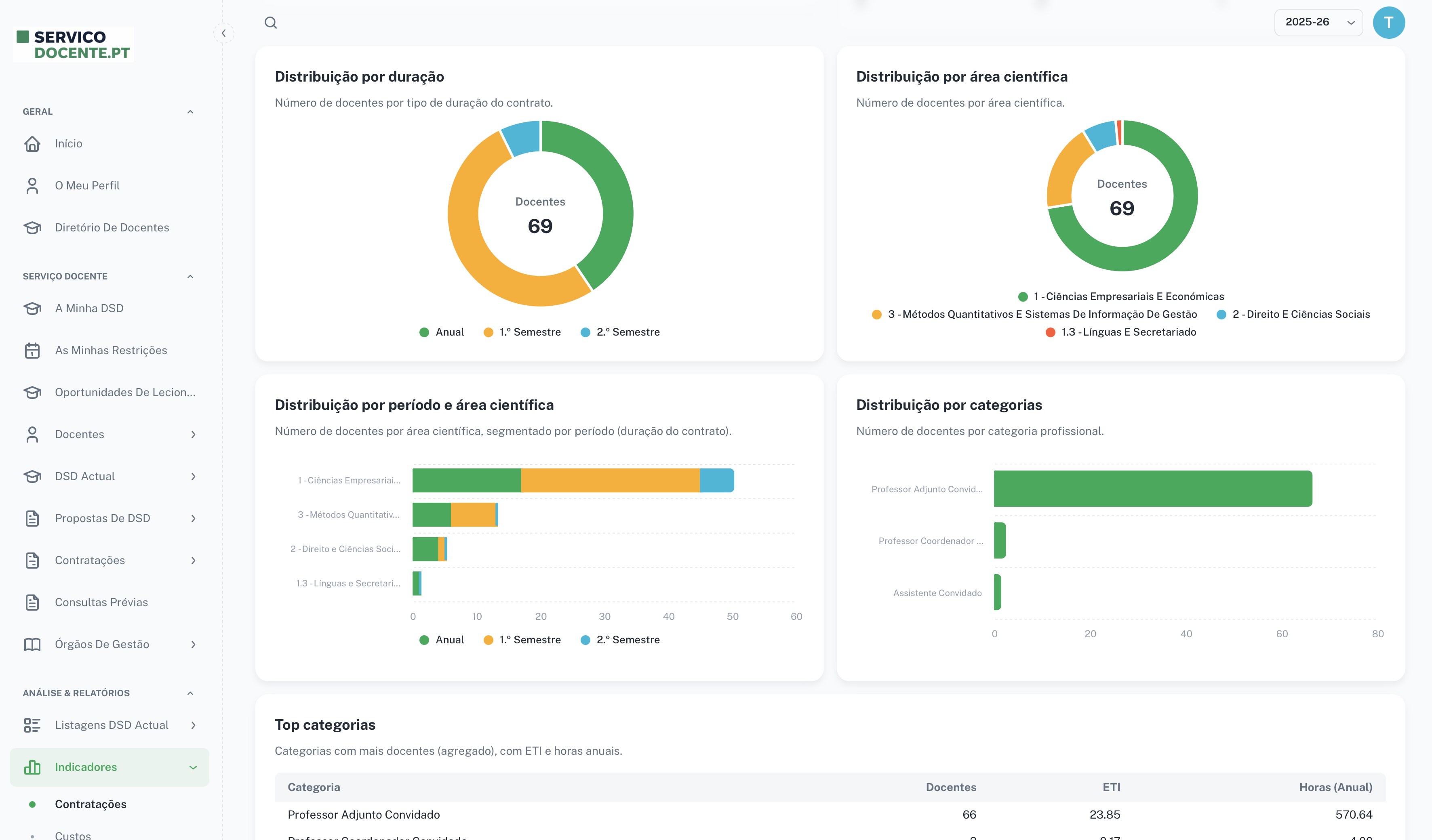Expand the Listagens DSD Actual chevron
Screen dimensions: 1432x840
[x=193, y=725]
